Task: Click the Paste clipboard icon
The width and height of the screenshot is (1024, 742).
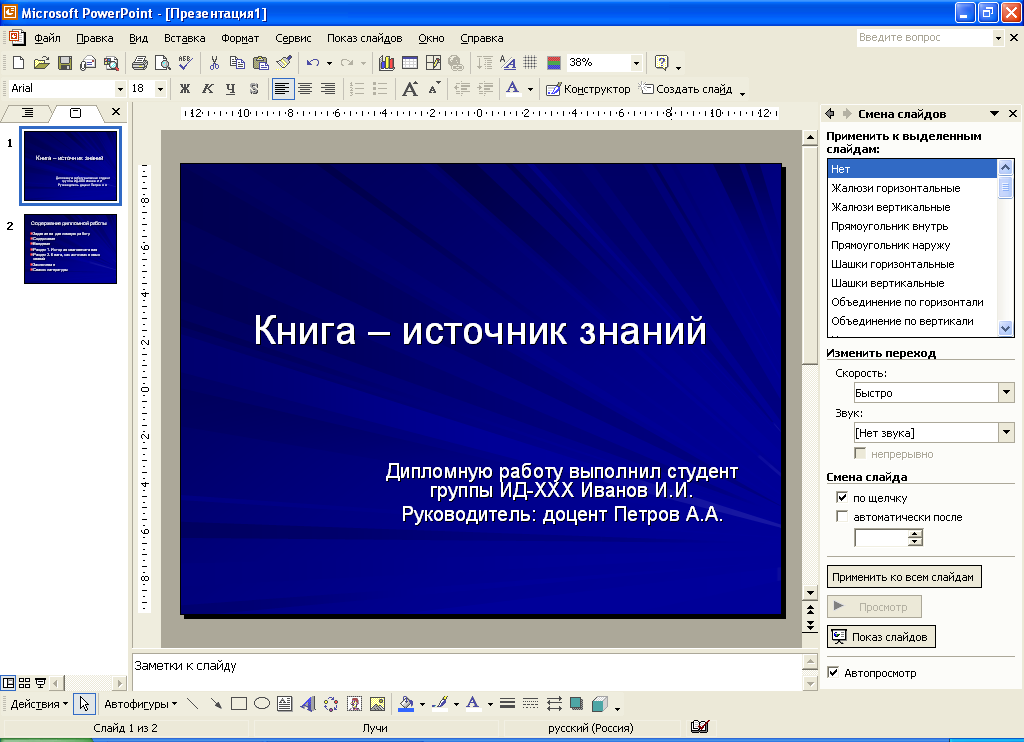Action: click(x=261, y=63)
